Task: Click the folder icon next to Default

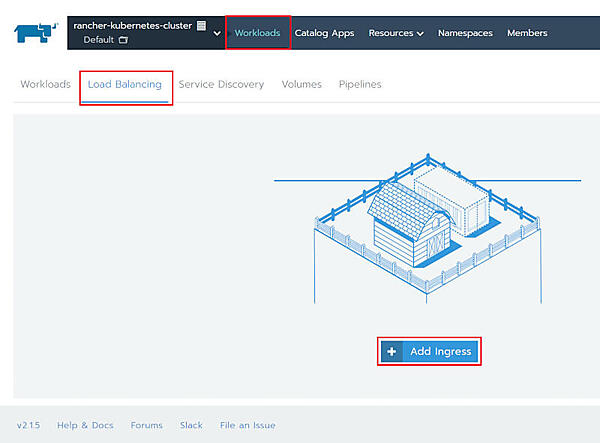Action: [124, 40]
